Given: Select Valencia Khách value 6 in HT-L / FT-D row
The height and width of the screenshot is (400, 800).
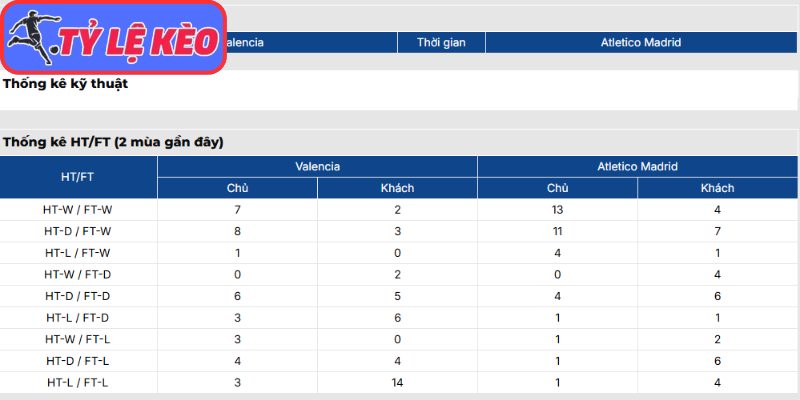Looking at the screenshot, I should [x=397, y=318].
